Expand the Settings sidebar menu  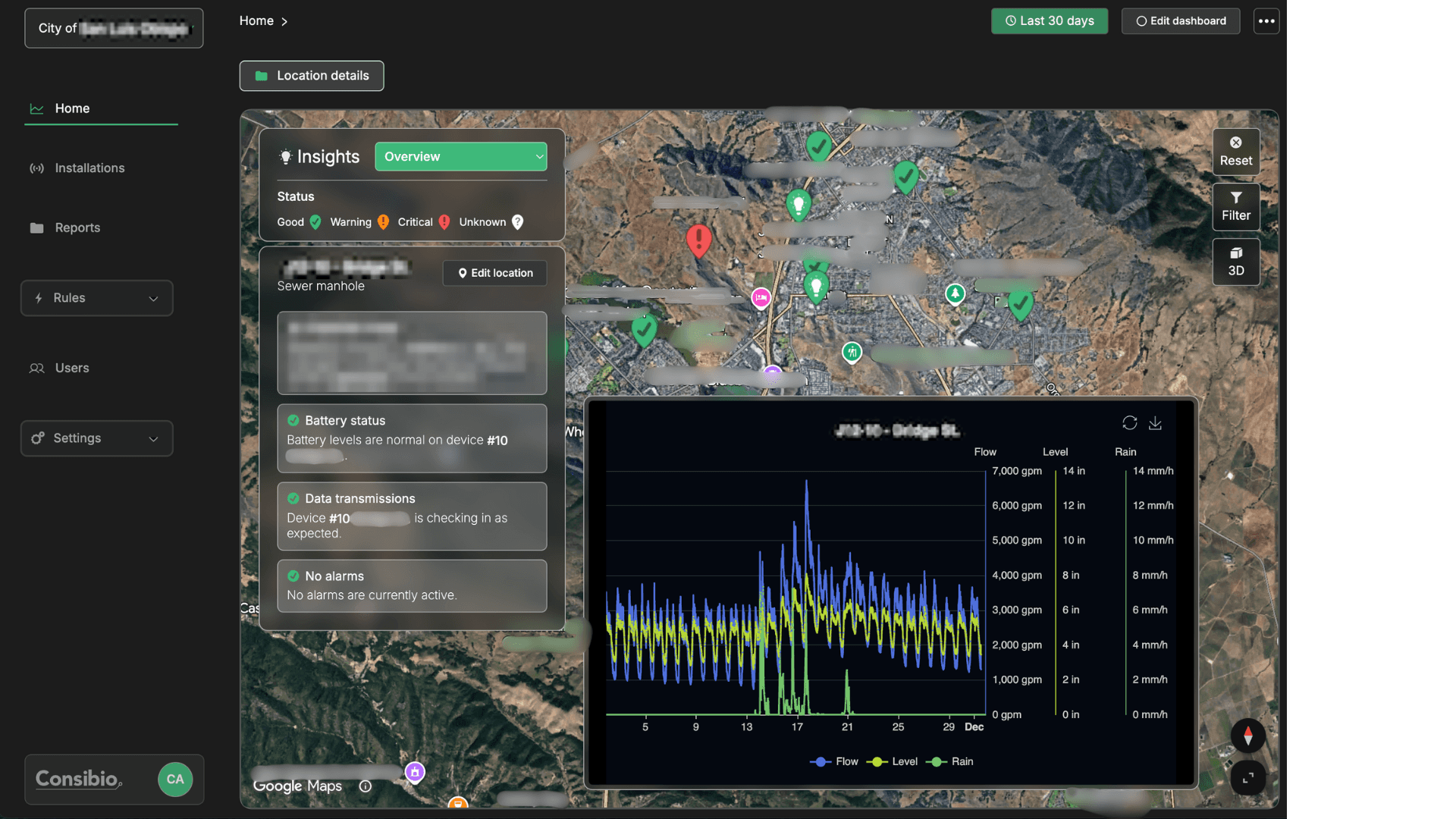click(x=97, y=438)
